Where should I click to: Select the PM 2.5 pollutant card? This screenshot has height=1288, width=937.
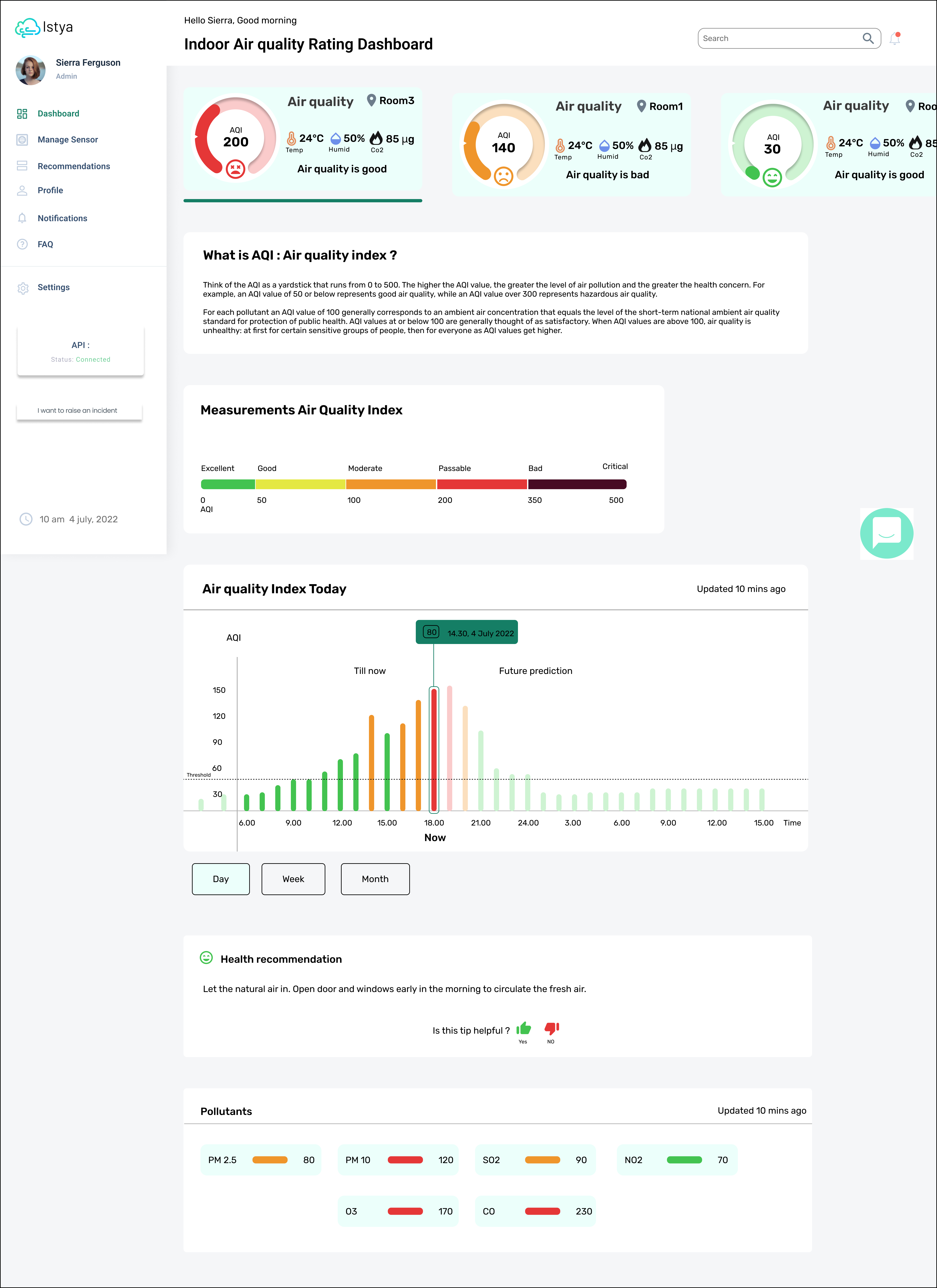coord(261,1160)
